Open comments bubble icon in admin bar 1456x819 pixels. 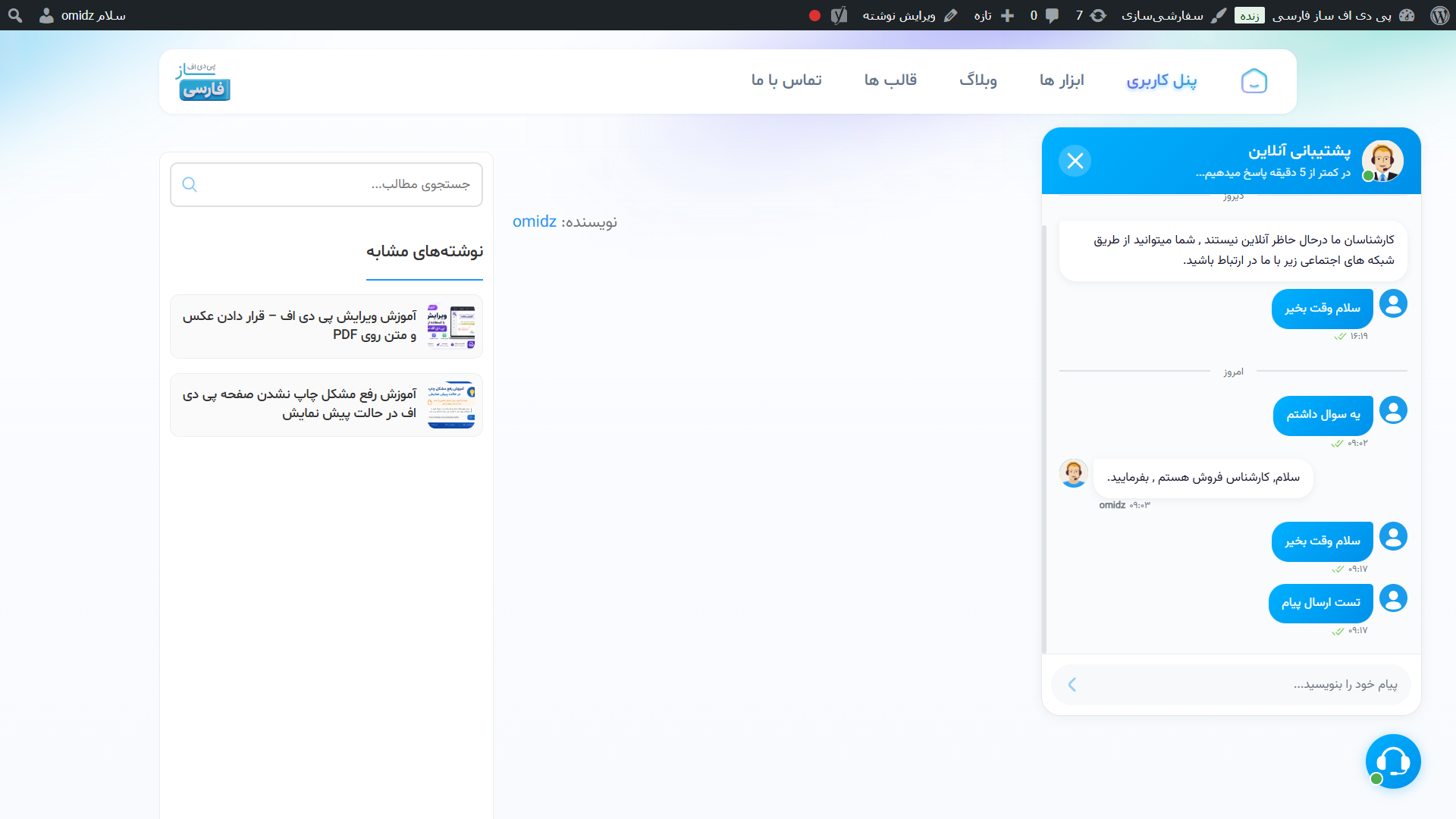1044,15
